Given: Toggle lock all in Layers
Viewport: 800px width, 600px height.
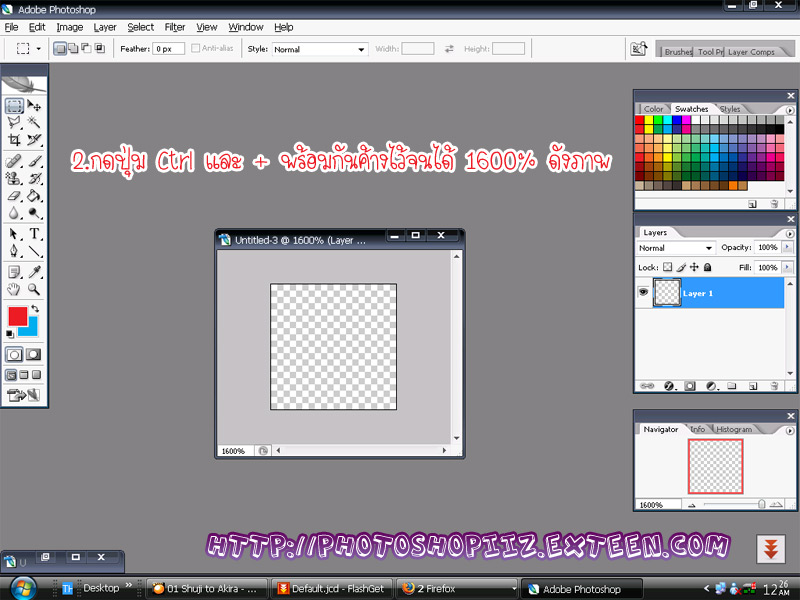Looking at the screenshot, I should [x=708, y=267].
